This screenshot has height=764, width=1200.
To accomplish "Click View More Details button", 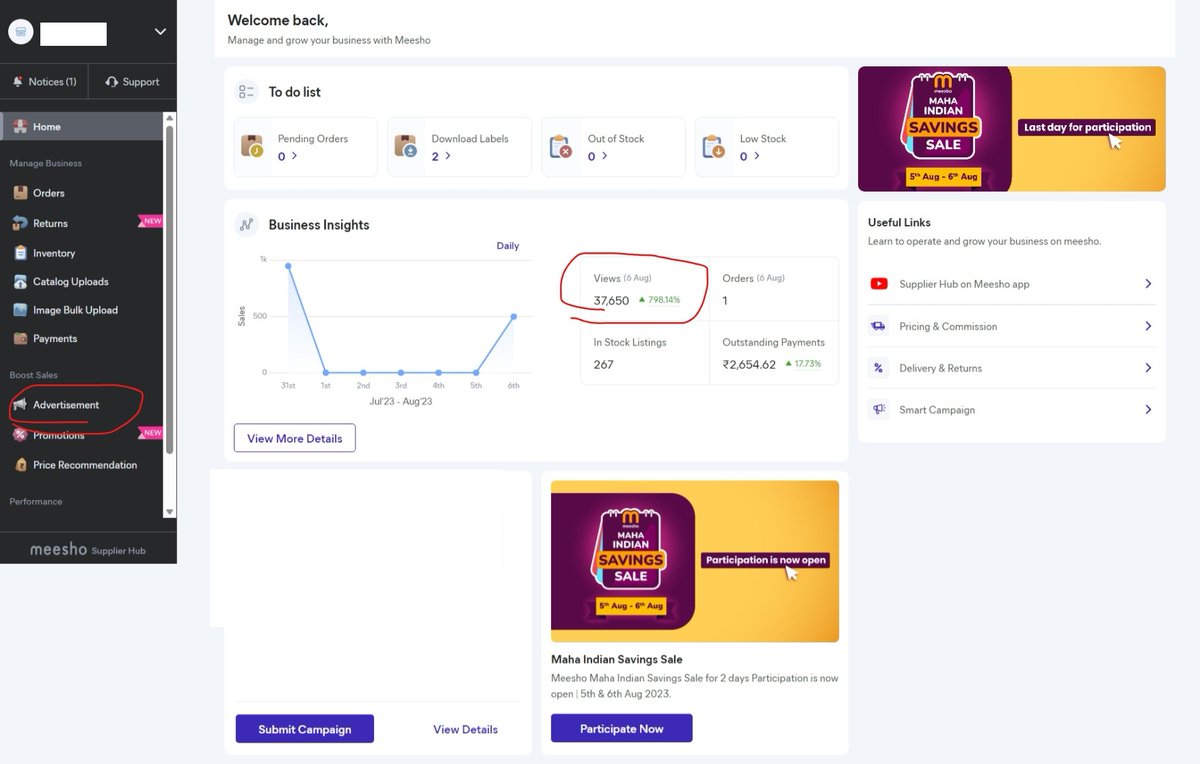I will click(295, 438).
